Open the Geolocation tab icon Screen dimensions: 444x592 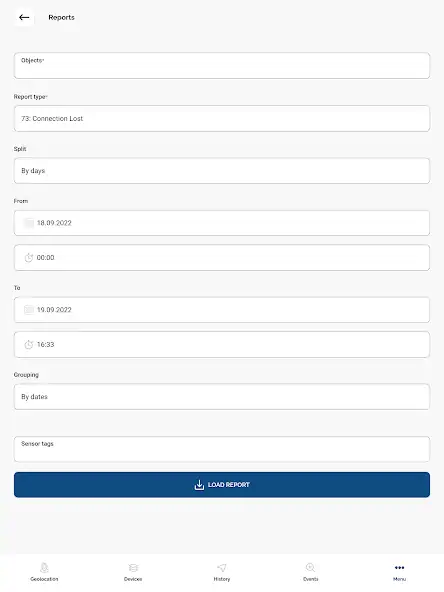click(44, 567)
